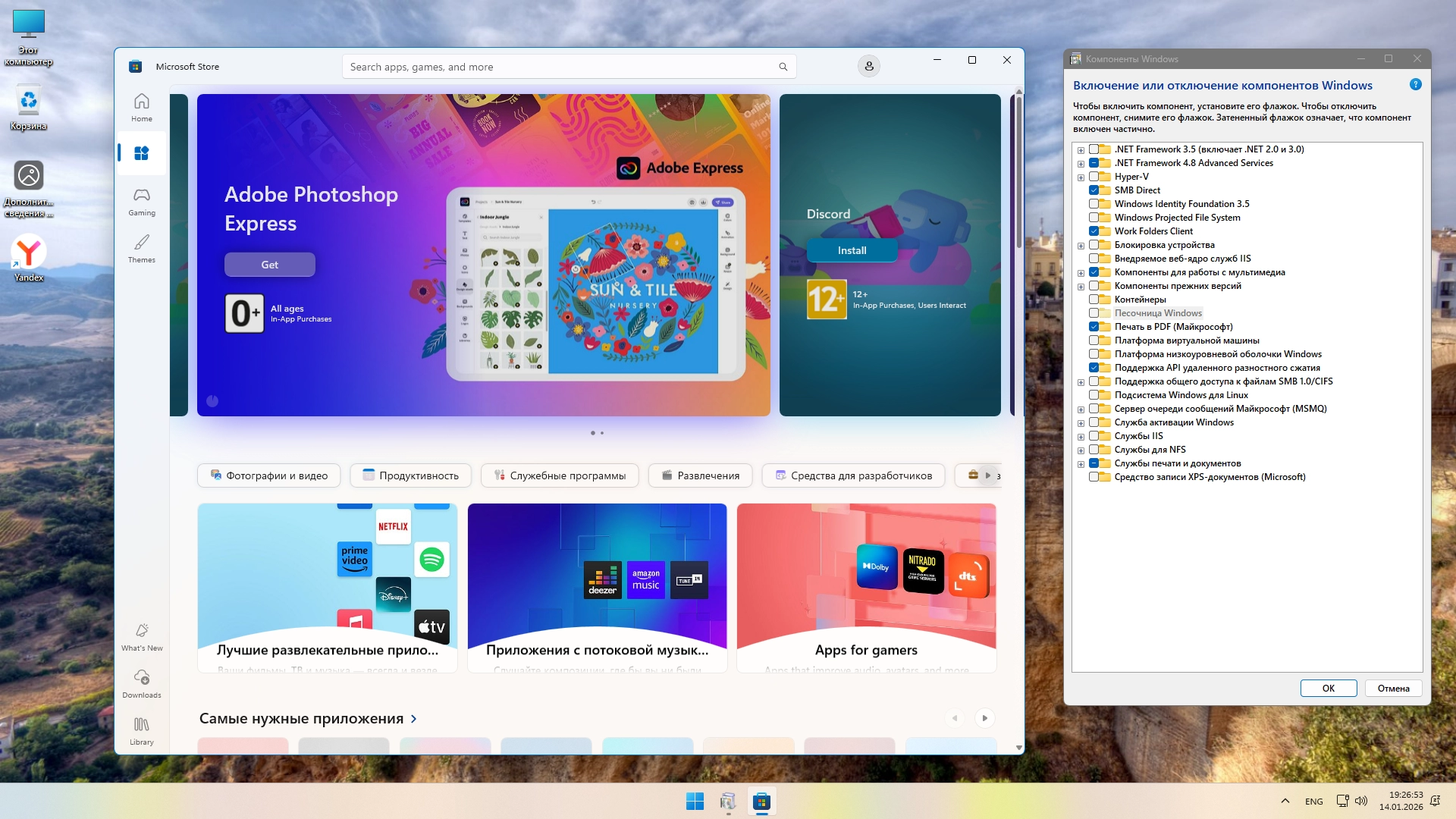Click the search magnifier icon in Store
Screen dimensions: 1456x819
click(x=783, y=67)
